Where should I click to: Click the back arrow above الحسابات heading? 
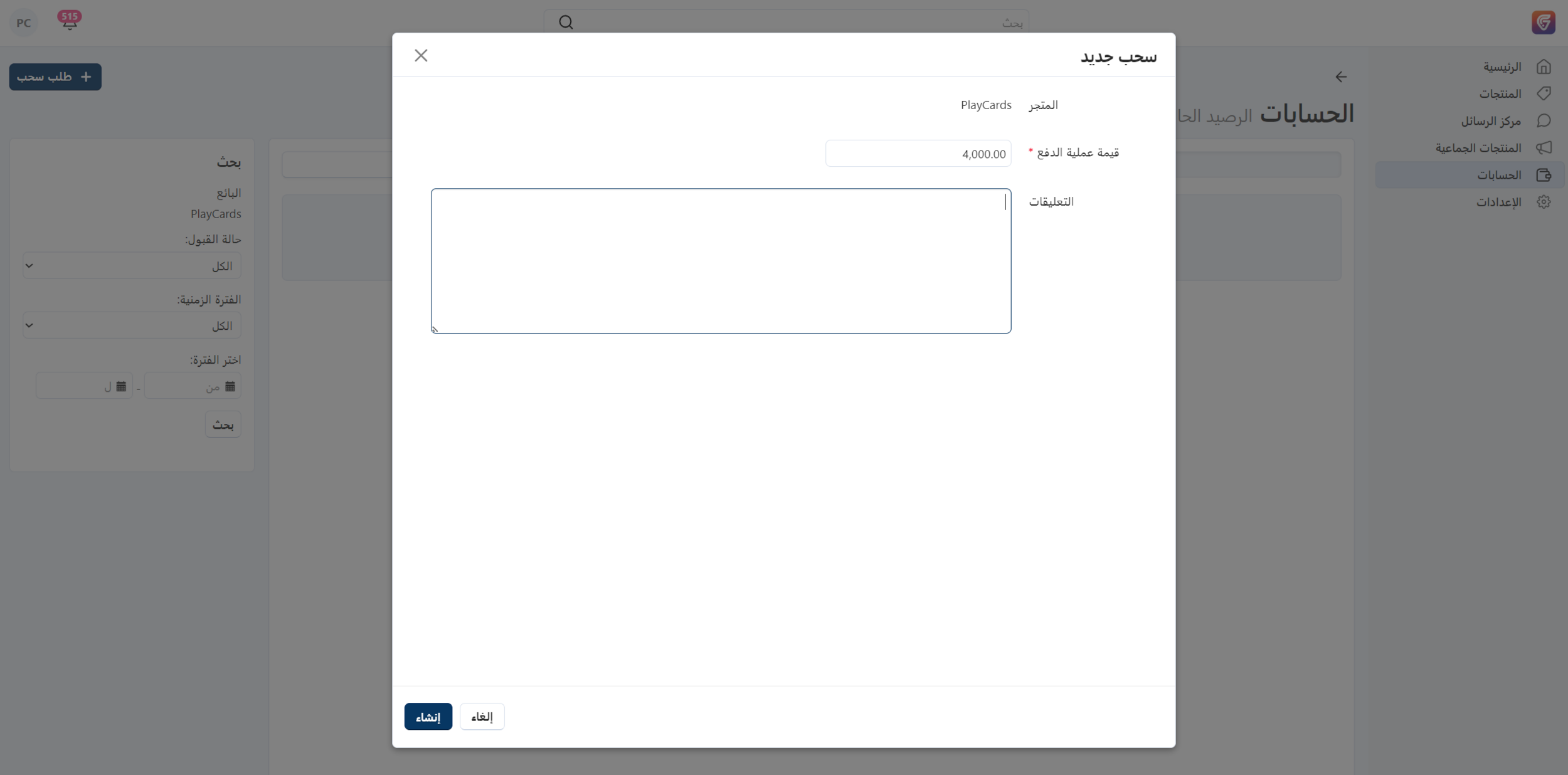click(1341, 77)
